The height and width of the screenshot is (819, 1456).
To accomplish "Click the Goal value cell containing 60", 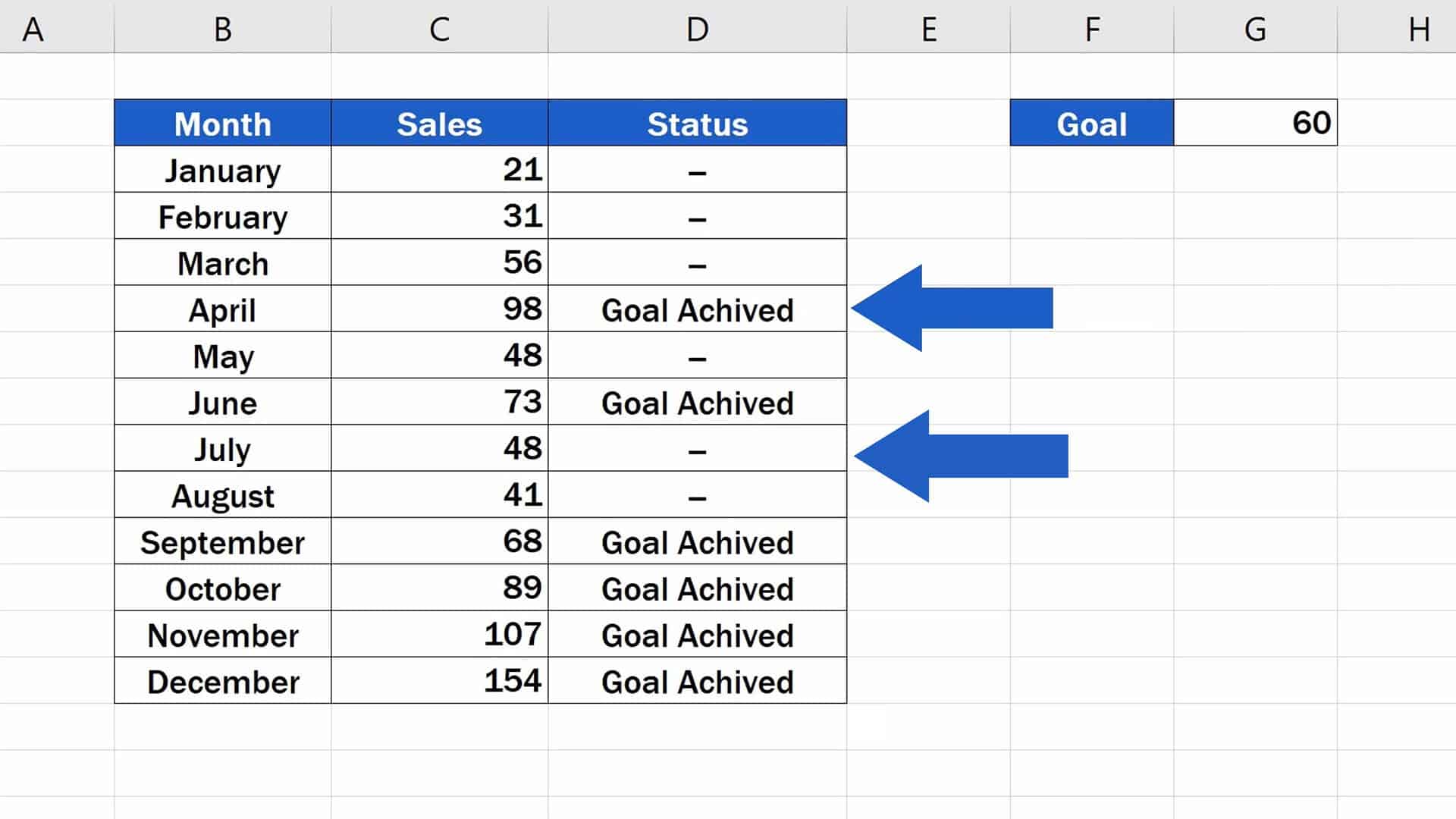I will click(1255, 123).
